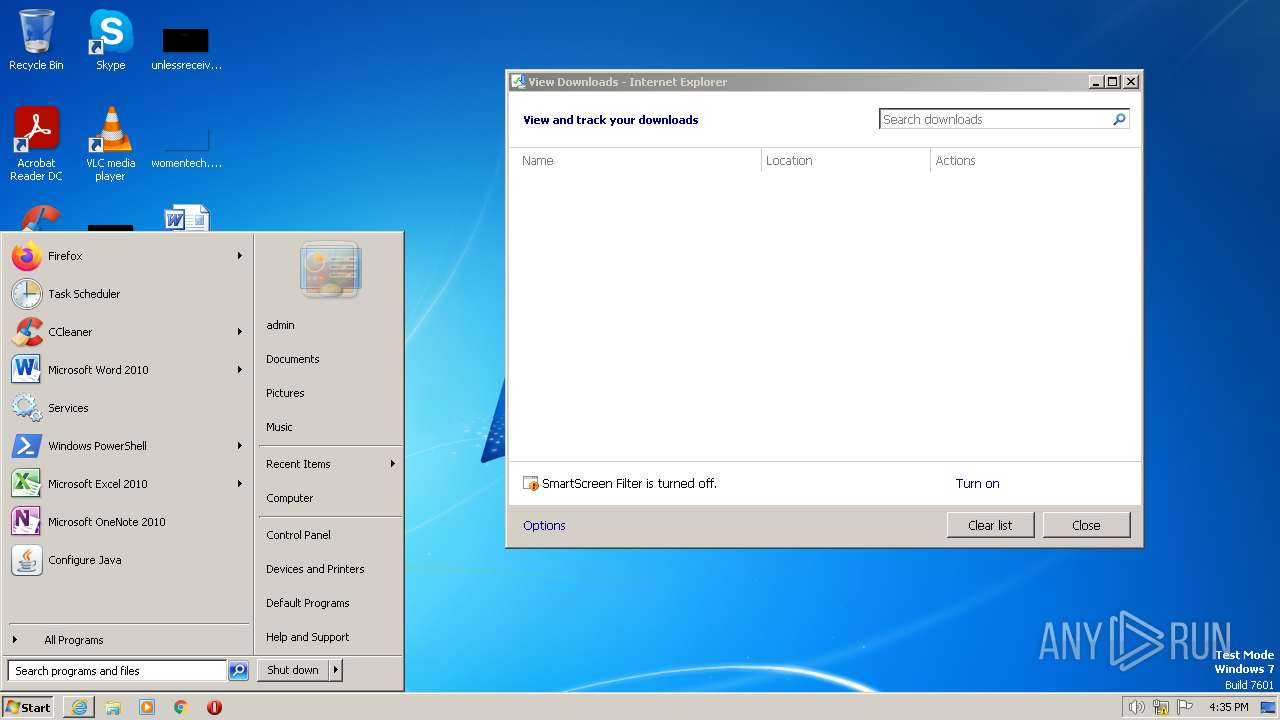Open the Action Center flag tray icon
Viewport: 1280px width, 720px height.
coord(1185,707)
